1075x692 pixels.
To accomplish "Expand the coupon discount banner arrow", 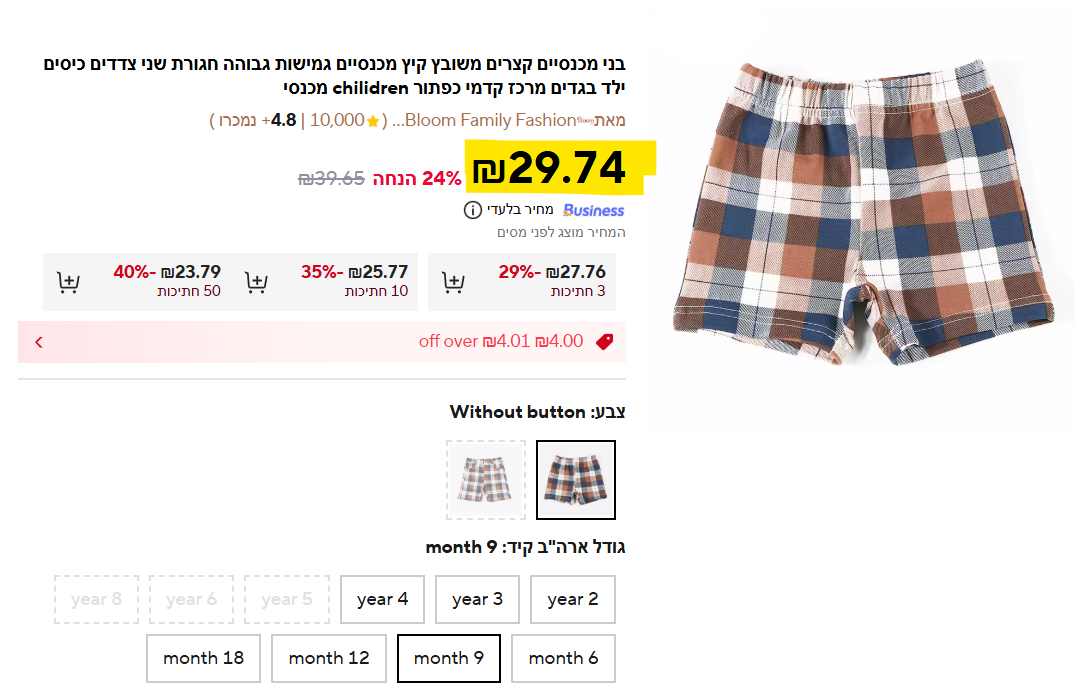I will 39,342.
